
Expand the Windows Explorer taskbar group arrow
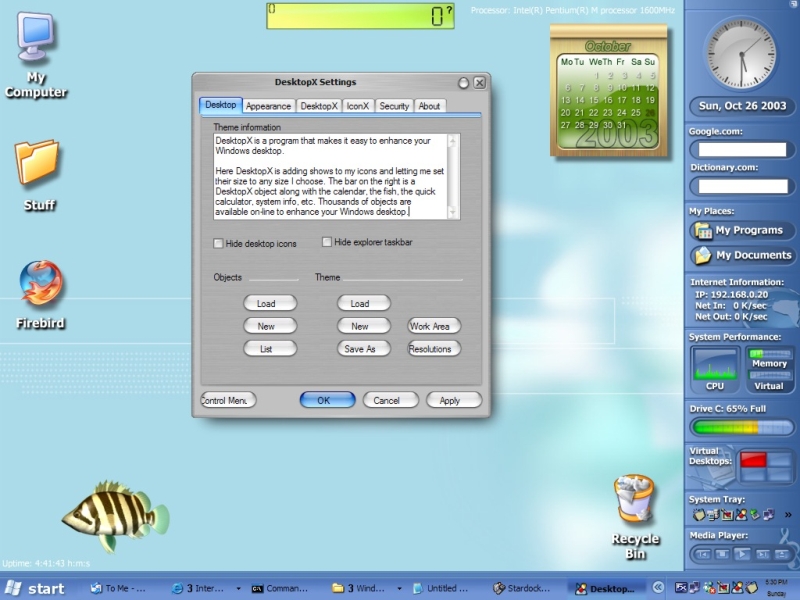tap(399, 589)
